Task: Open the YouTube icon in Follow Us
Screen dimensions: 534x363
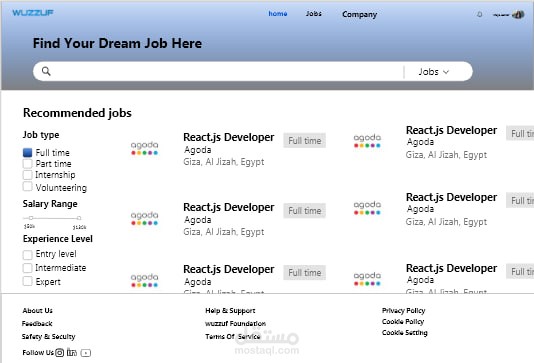Action: (x=86, y=353)
